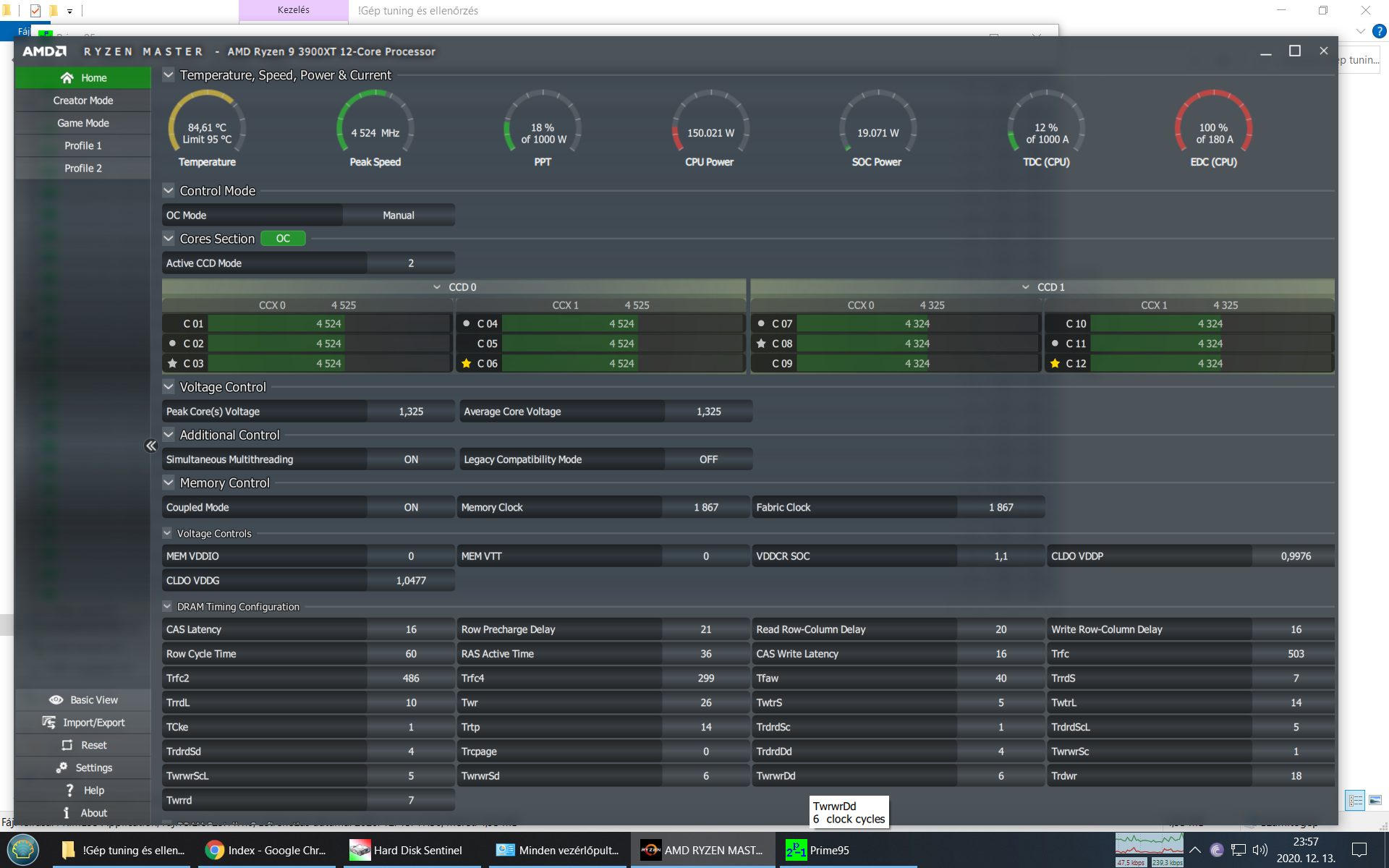Viewport: 1389px width, 868px height.
Task: Collapse the Voltage Controls subsection
Action: coord(167,533)
